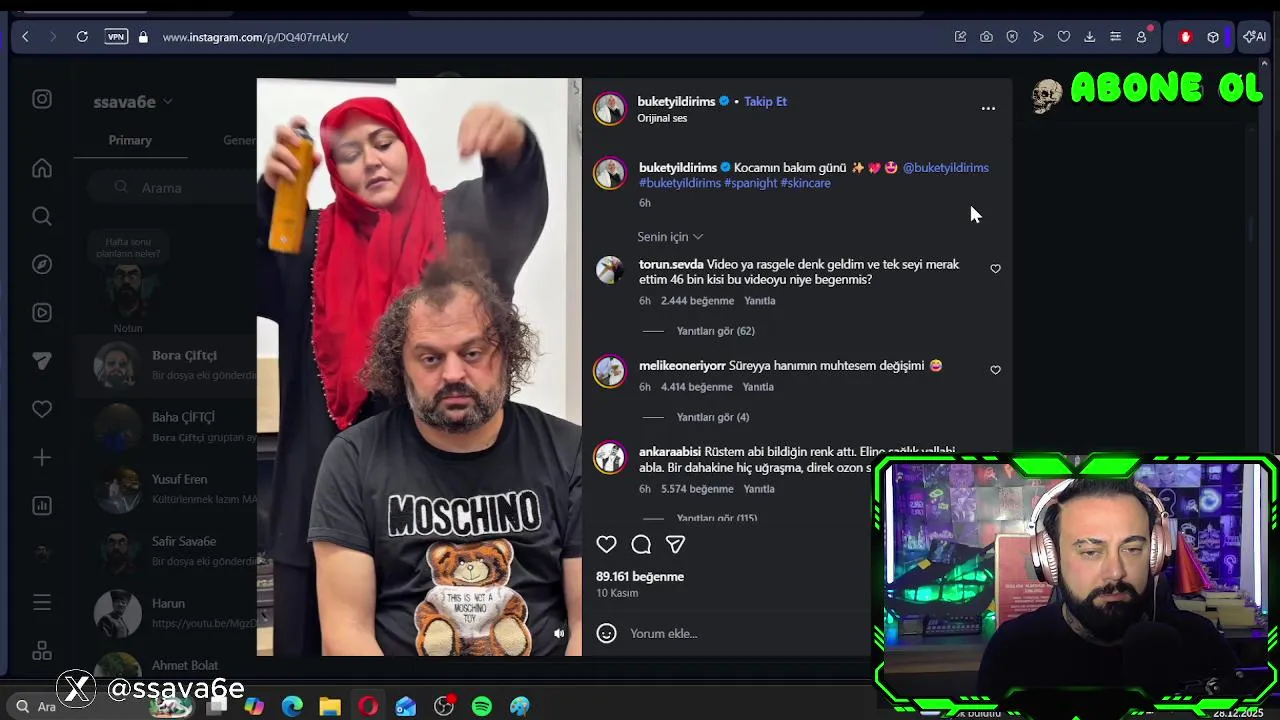The height and width of the screenshot is (720, 1280).
Task: Reply to melikeoneriyorr's comment via Yanıtla
Action: pyautogui.click(x=758, y=387)
